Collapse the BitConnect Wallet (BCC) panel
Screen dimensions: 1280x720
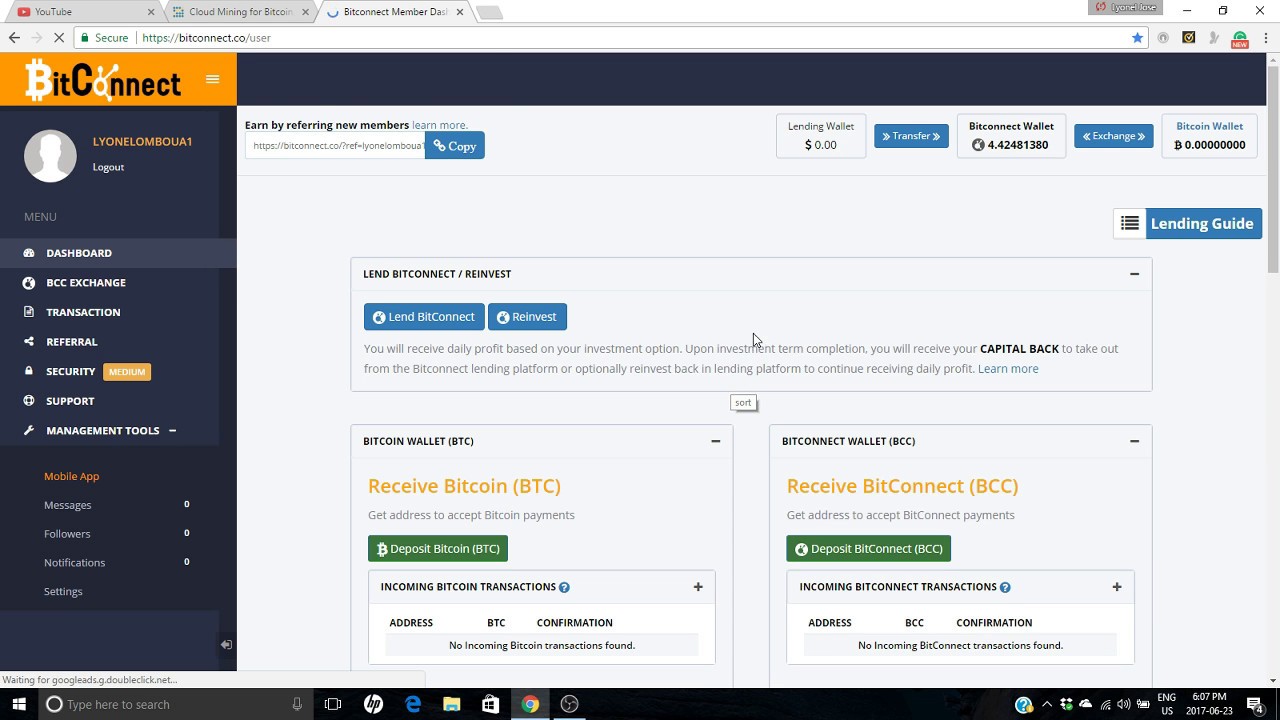1134,441
